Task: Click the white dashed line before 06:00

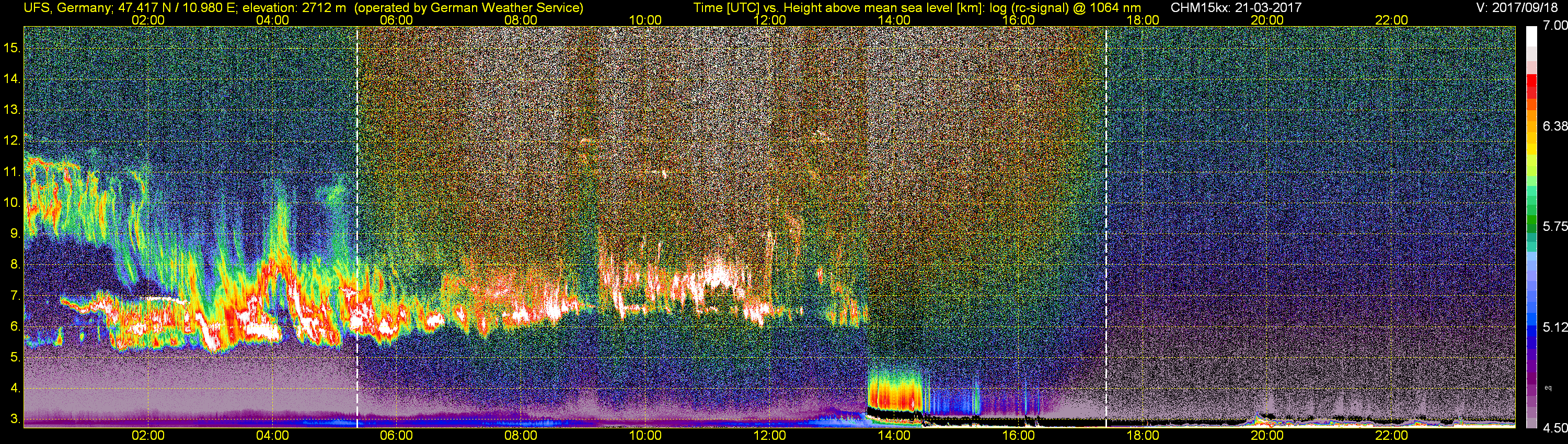Action: click(356, 226)
